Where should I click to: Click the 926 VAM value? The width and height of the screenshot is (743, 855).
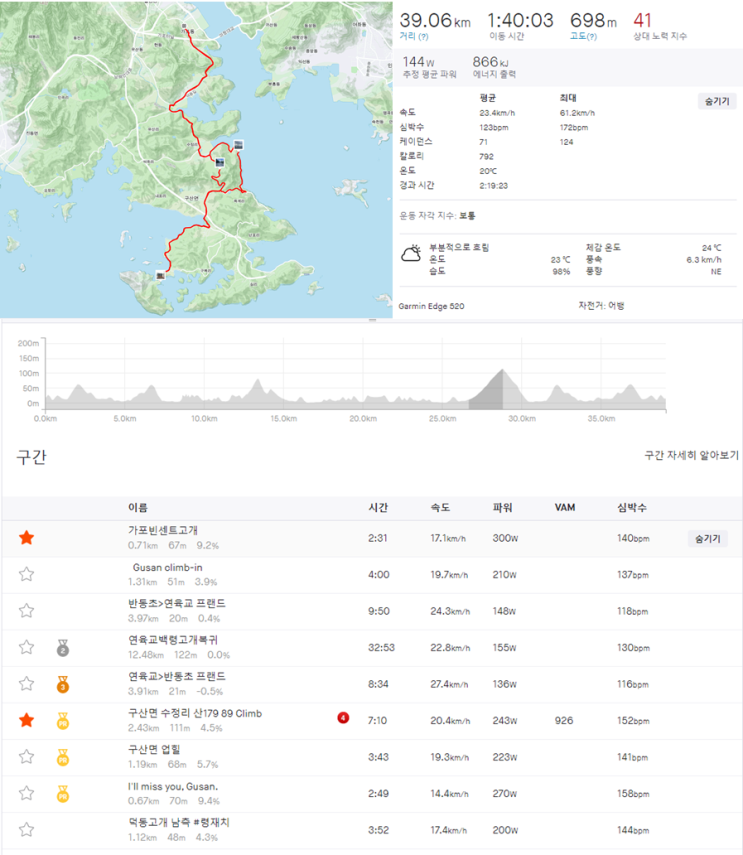pyautogui.click(x=564, y=721)
